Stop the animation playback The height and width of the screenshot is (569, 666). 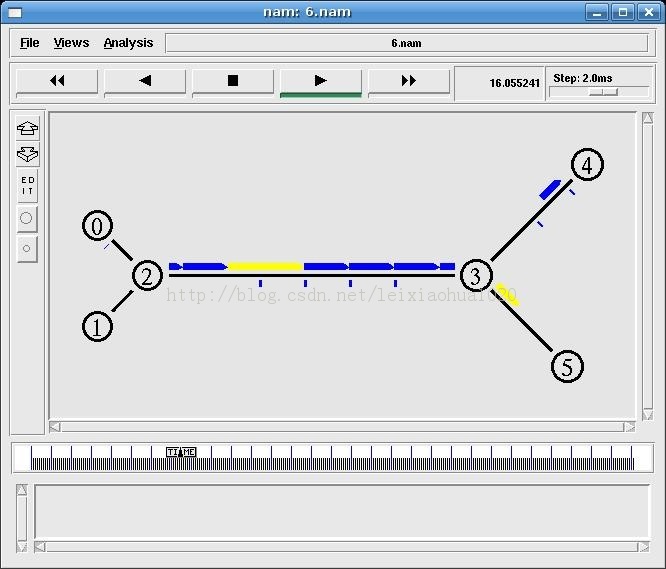click(233, 81)
